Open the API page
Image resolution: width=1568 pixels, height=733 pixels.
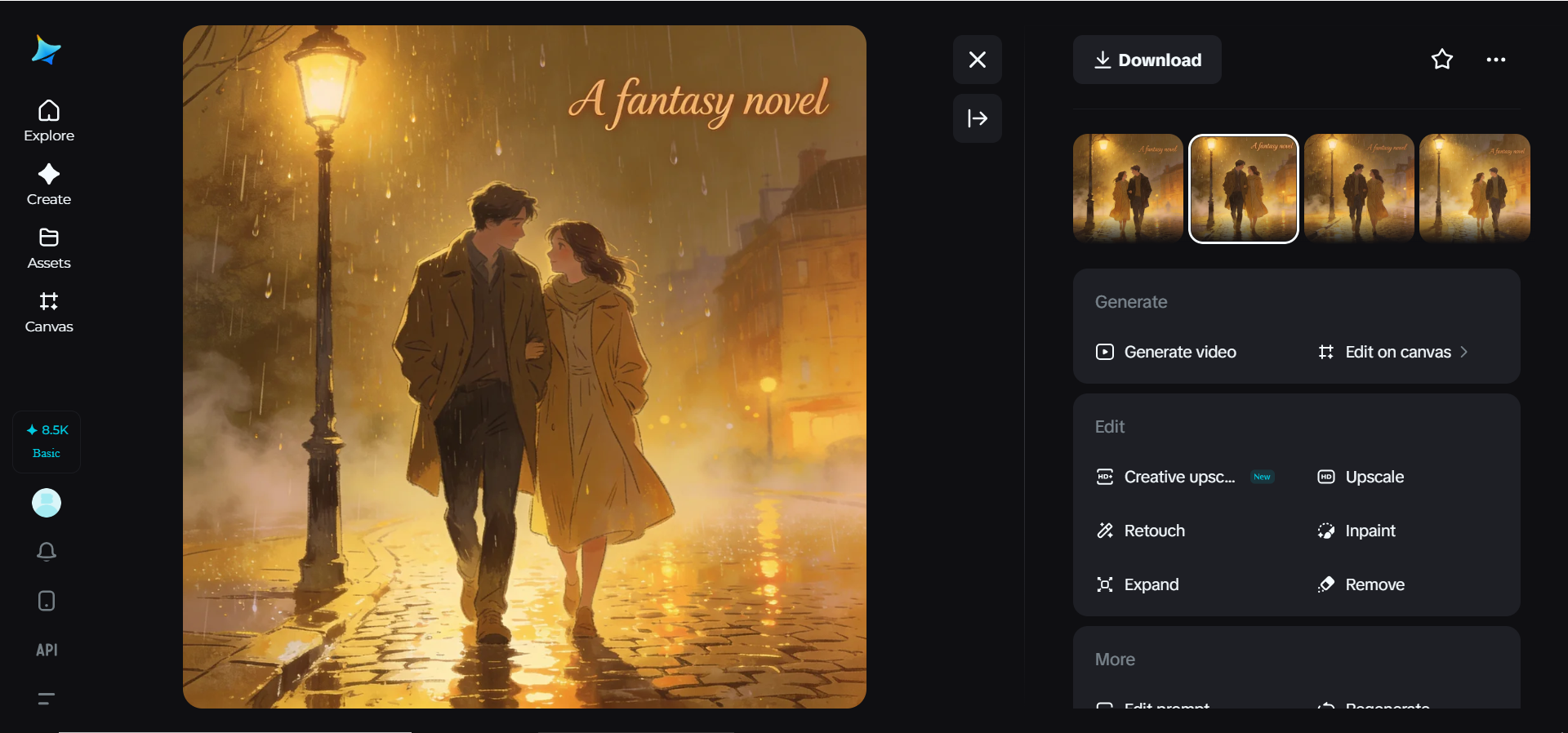click(47, 650)
